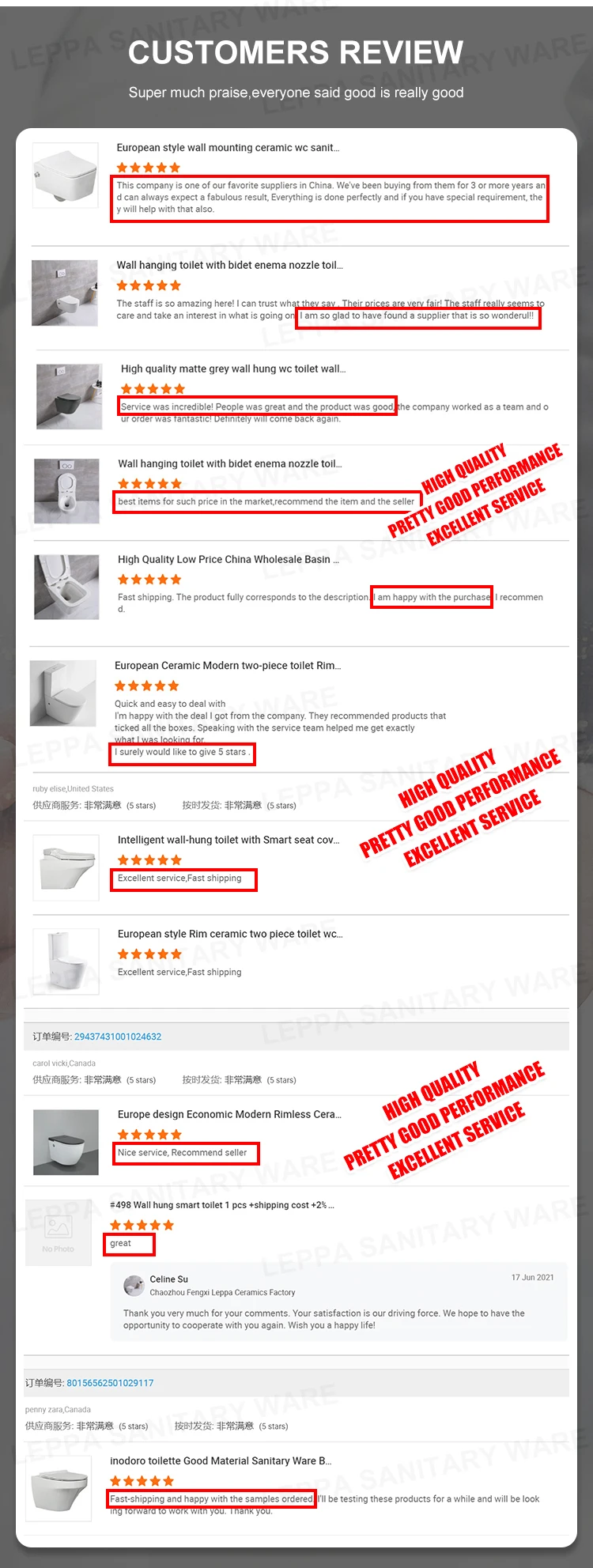This screenshot has width=593, height=1568.
Task: Click stars under Intelligent wall-hung toilet review
Action: pyautogui.click(x=149, y=860)
